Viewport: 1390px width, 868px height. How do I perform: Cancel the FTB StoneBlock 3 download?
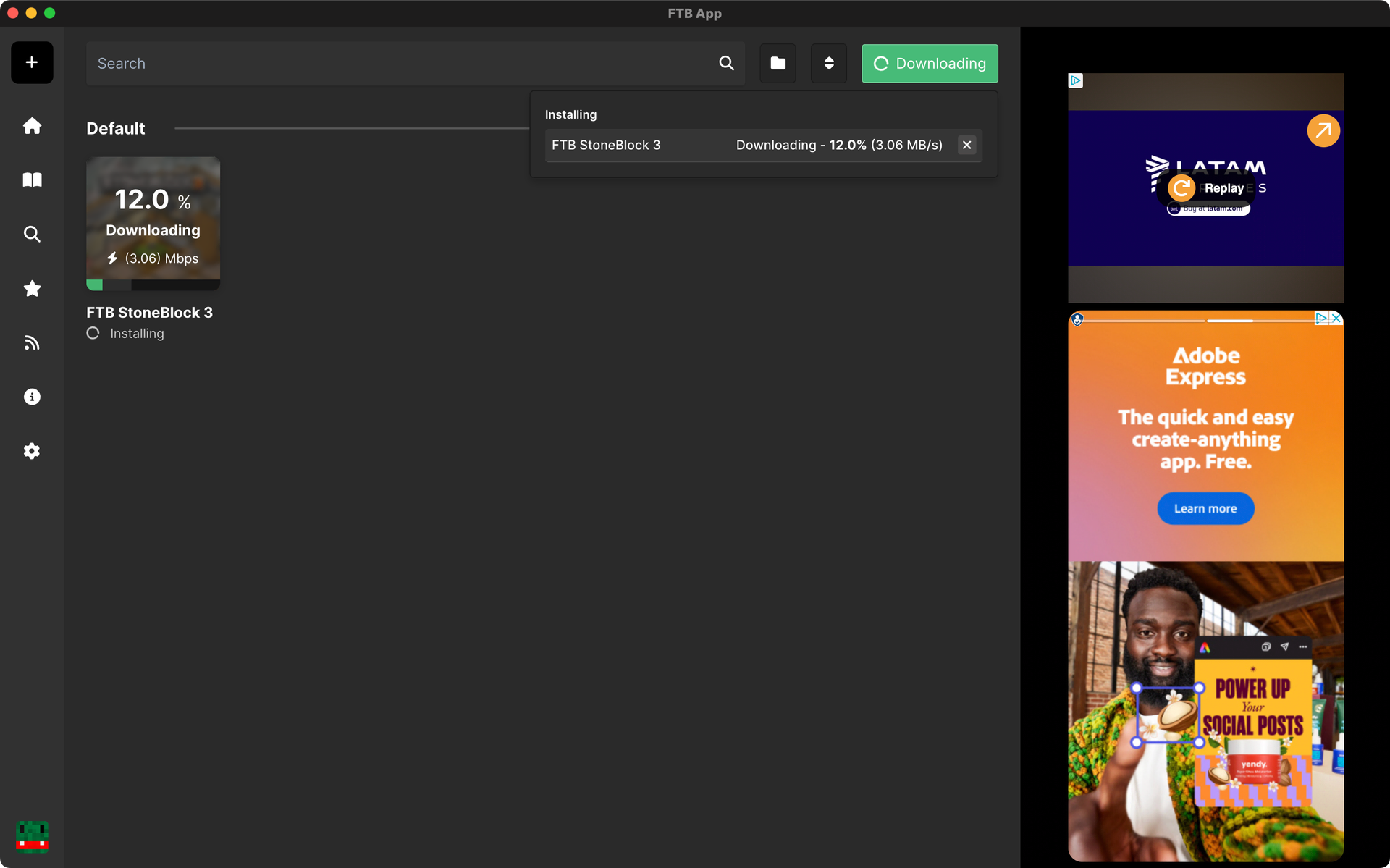967,145
